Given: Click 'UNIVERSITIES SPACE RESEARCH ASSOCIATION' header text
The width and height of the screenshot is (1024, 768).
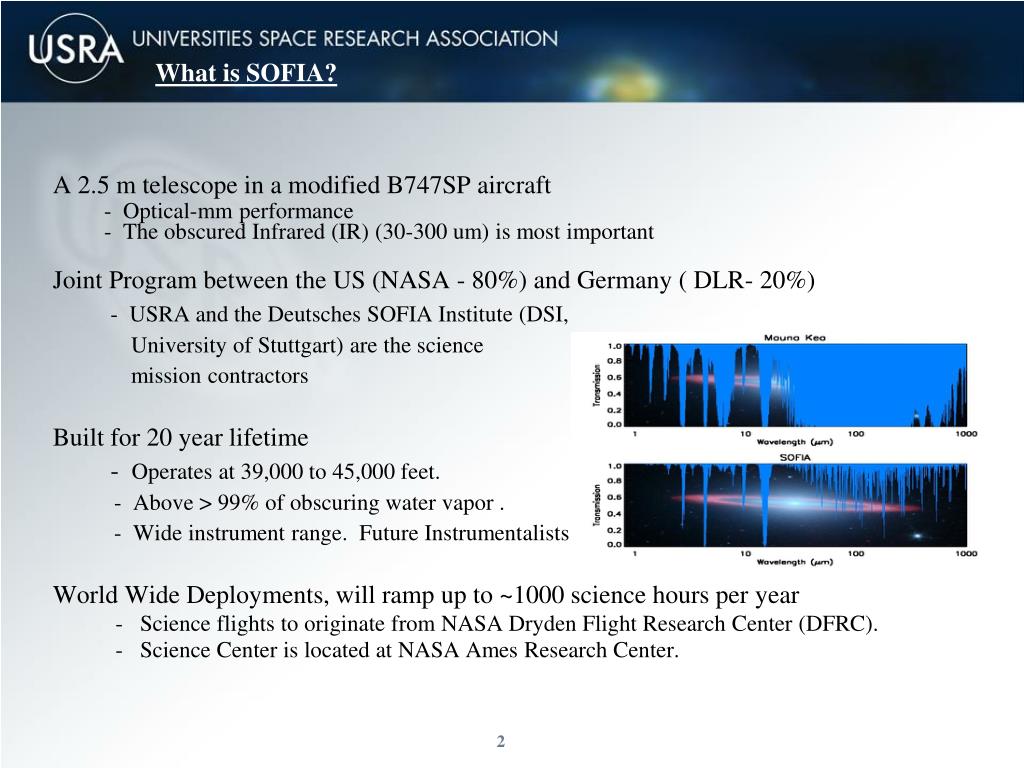Looking at the screenshot, I should [345, 39].
